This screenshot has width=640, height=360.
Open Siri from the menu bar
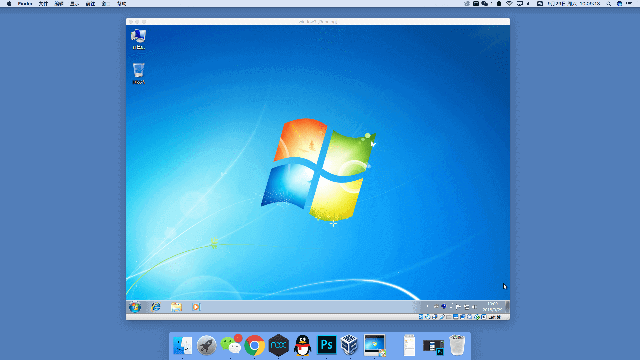pyautogui.click(x=619, y=4)
